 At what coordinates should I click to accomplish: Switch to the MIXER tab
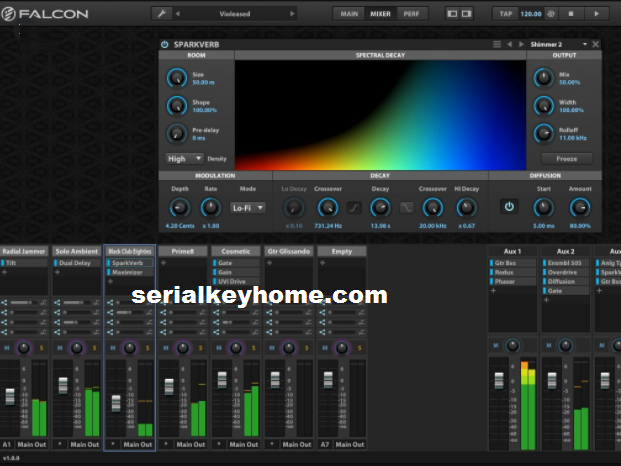point(381,14)
